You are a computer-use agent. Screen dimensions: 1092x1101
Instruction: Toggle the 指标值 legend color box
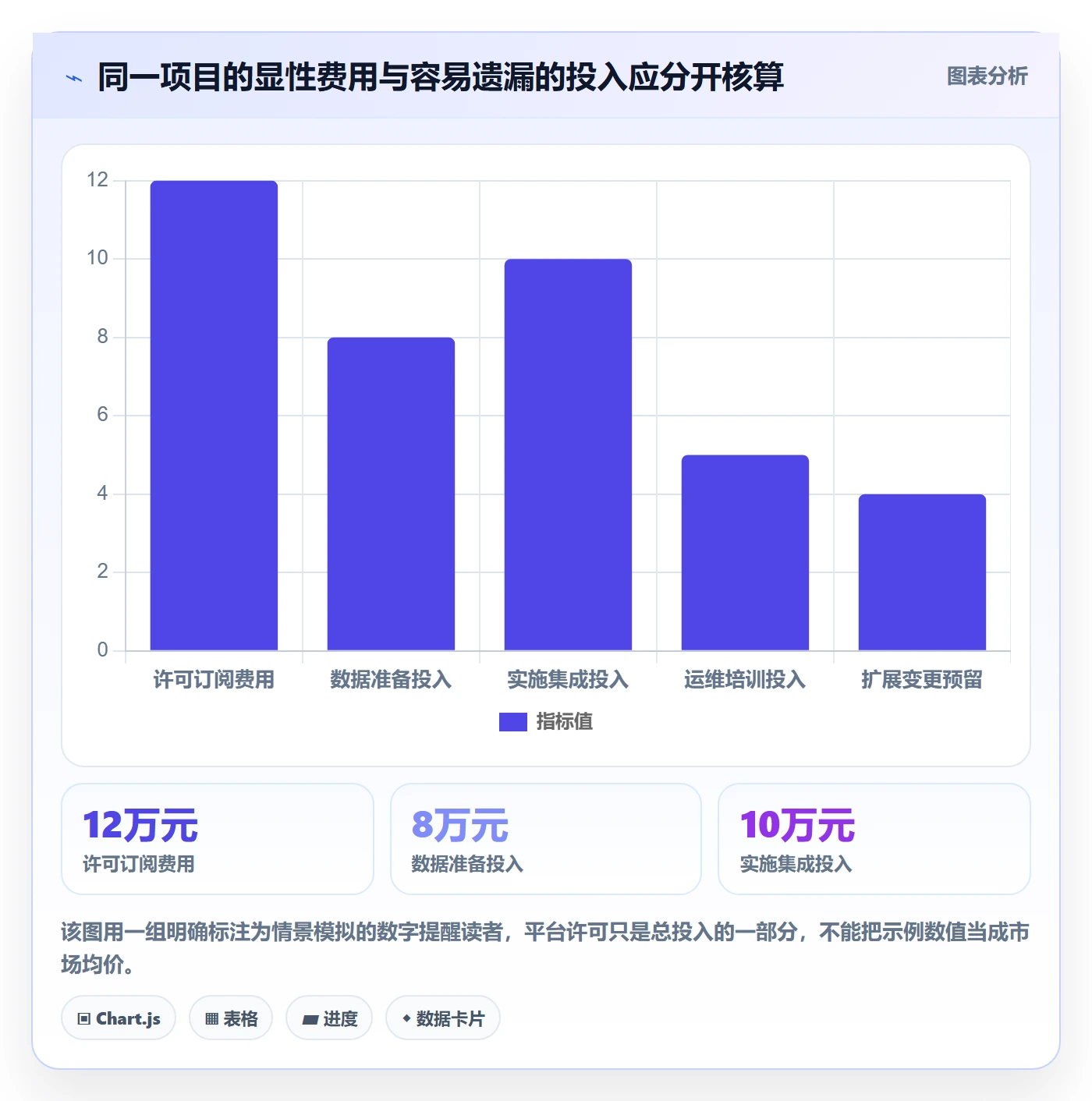(x=513, y=722)
